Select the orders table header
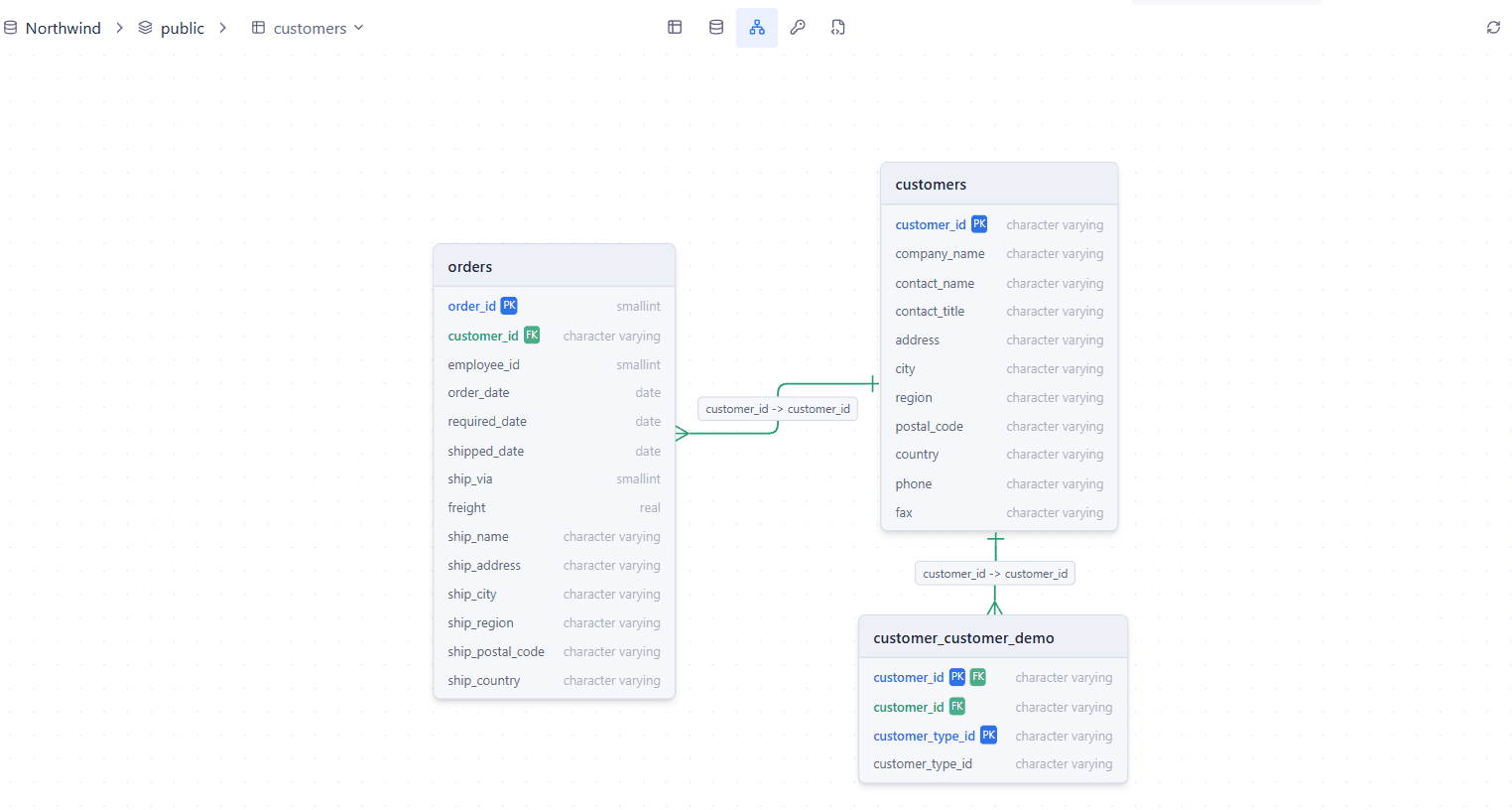Image resolution: width=1512 pixels, height=810 pixels. [x=555, y=266]
